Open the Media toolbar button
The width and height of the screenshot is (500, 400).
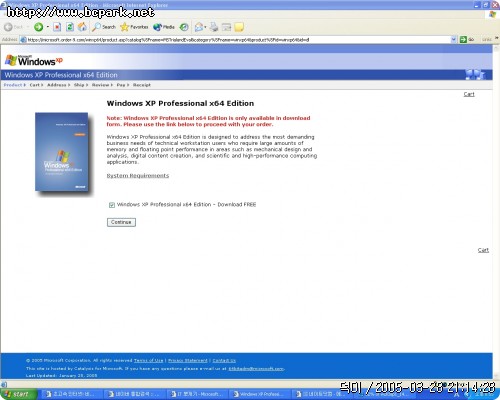tap(164, 27)
